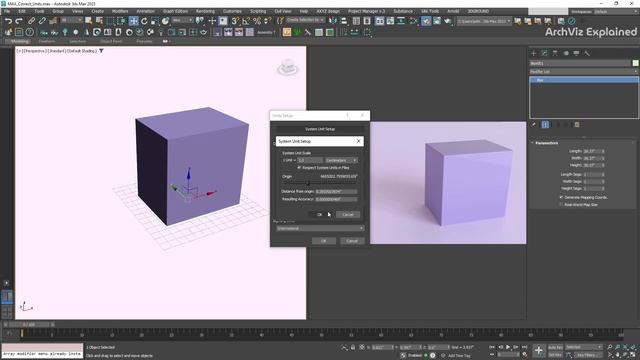Screen dimensions: 640x360
Task: Click Cancel in System Unit Setup dialog
Action: point(348,214)
